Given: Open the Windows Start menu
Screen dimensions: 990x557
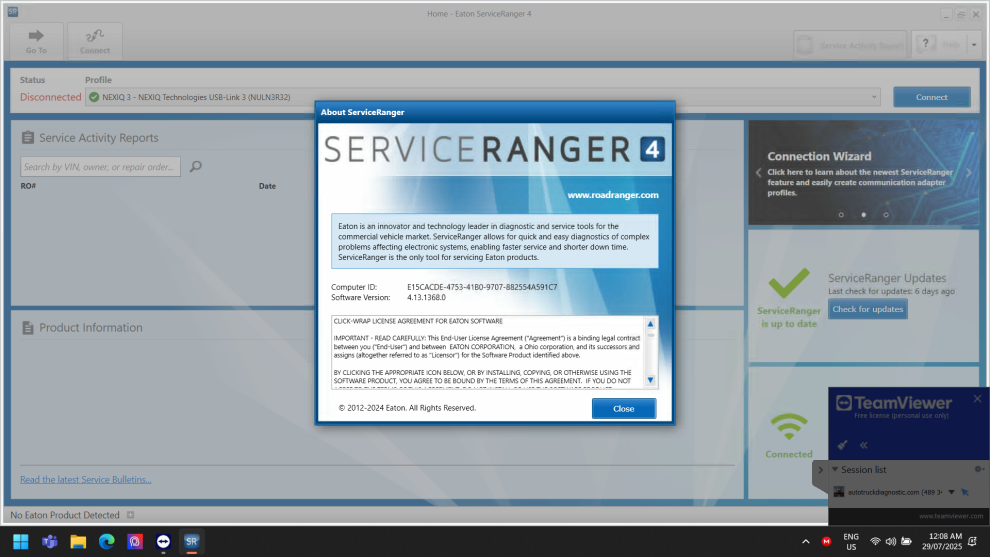Looking at the screenshot, I should pyautogui.click(x=21, y=542).
